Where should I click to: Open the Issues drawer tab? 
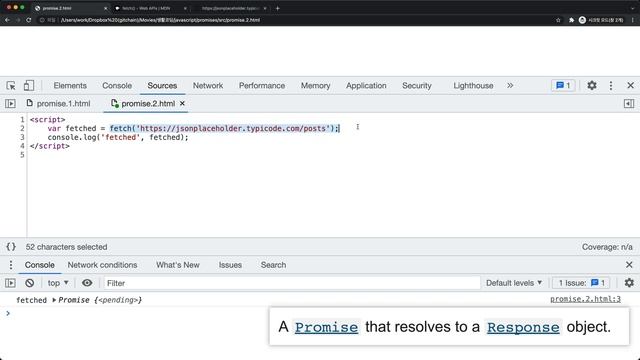click(230, 265)
